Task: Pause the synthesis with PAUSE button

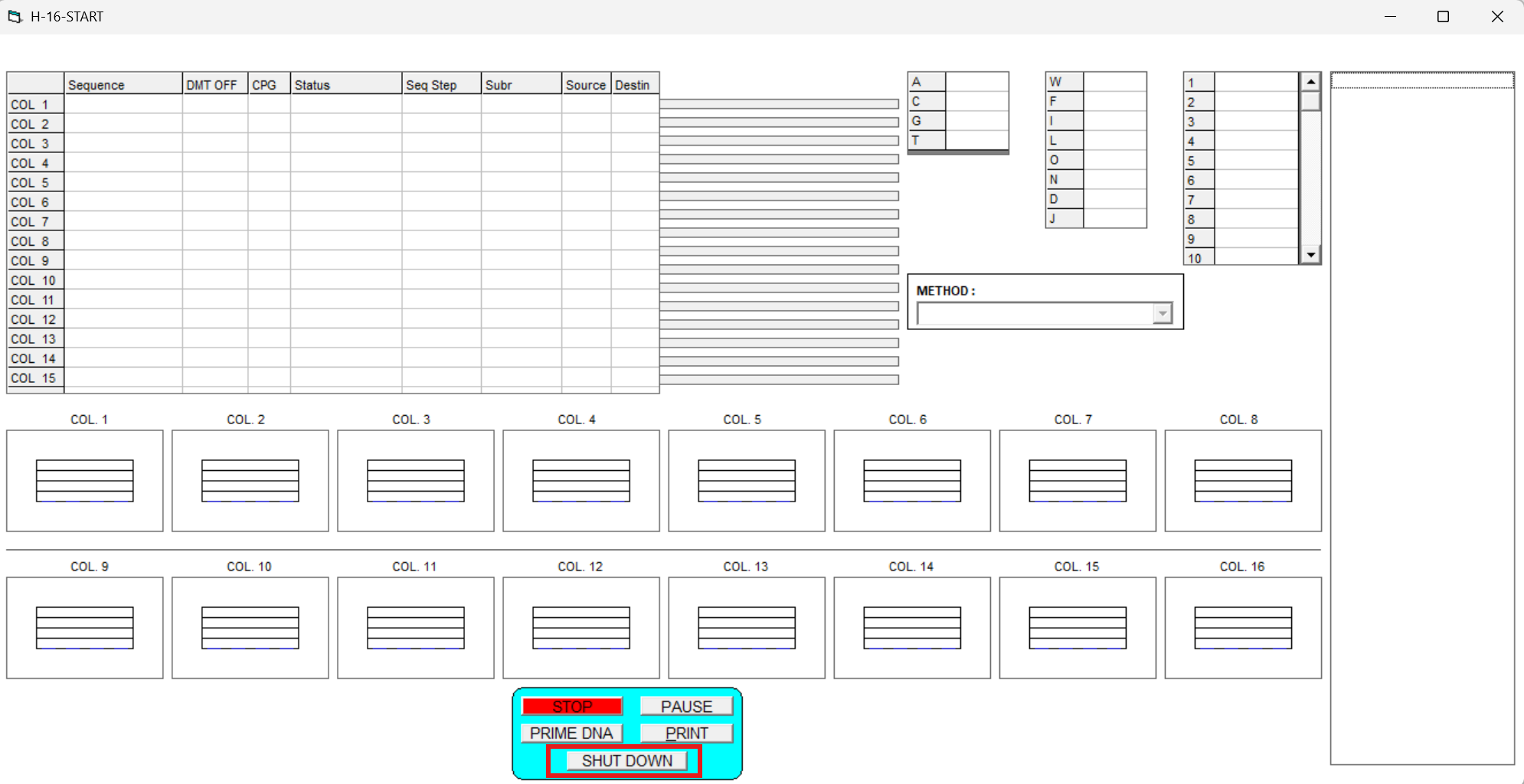Action: [x=686, y=706]
